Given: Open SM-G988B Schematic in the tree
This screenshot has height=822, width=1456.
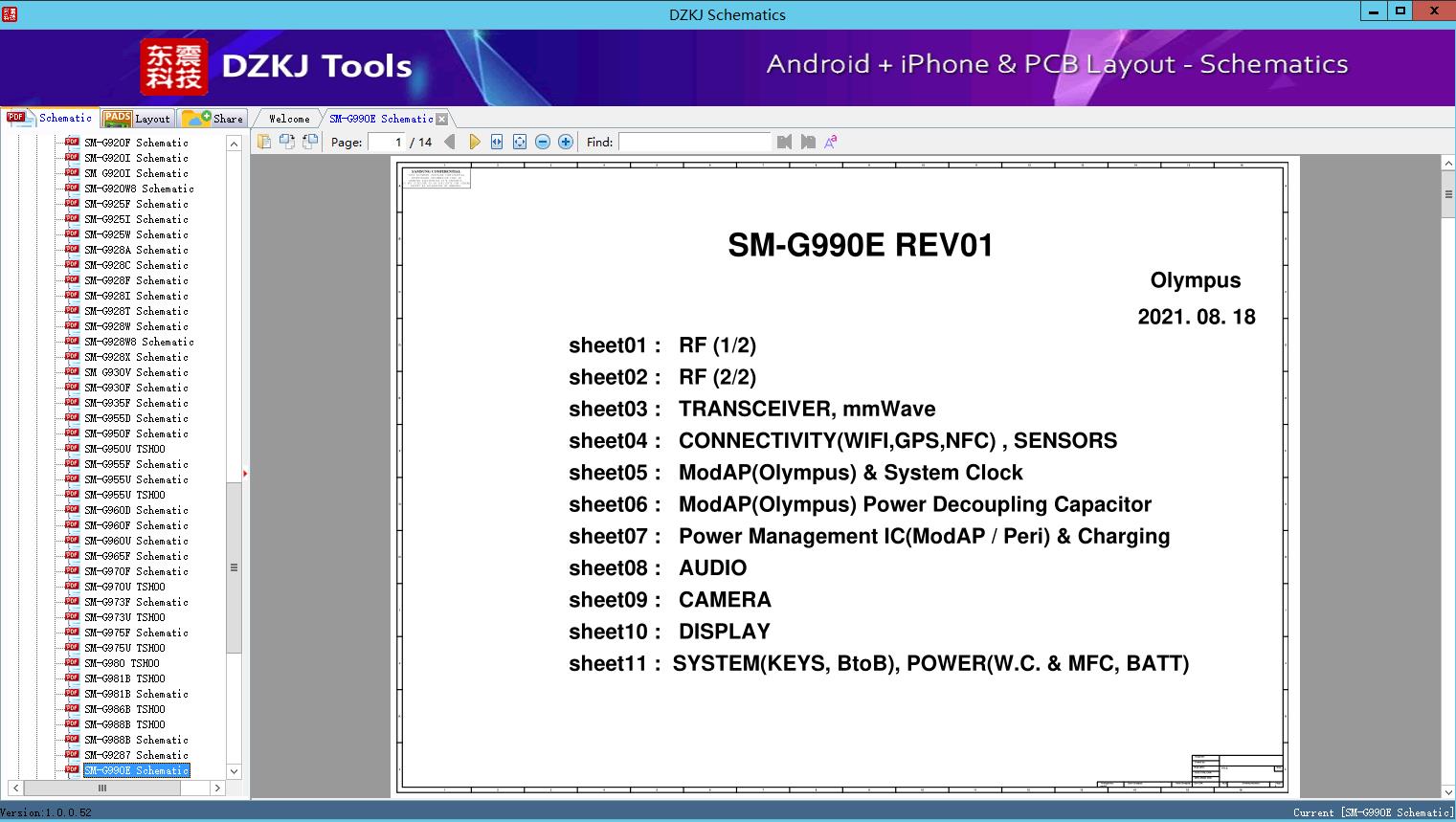Looking at the screenshot, I should pos(136,740).
